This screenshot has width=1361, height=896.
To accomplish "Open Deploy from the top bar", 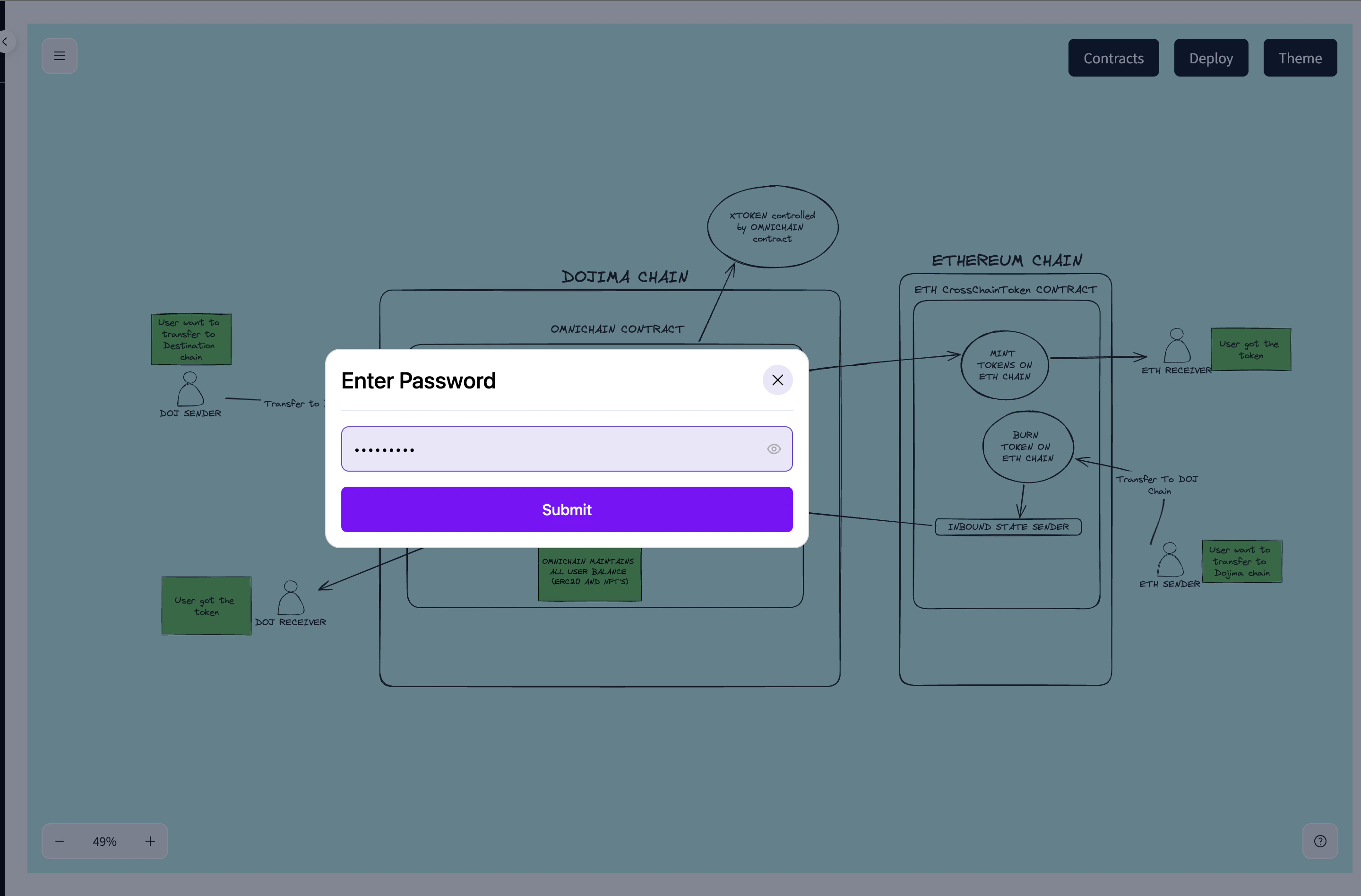I will click(x=1211, y=57).
